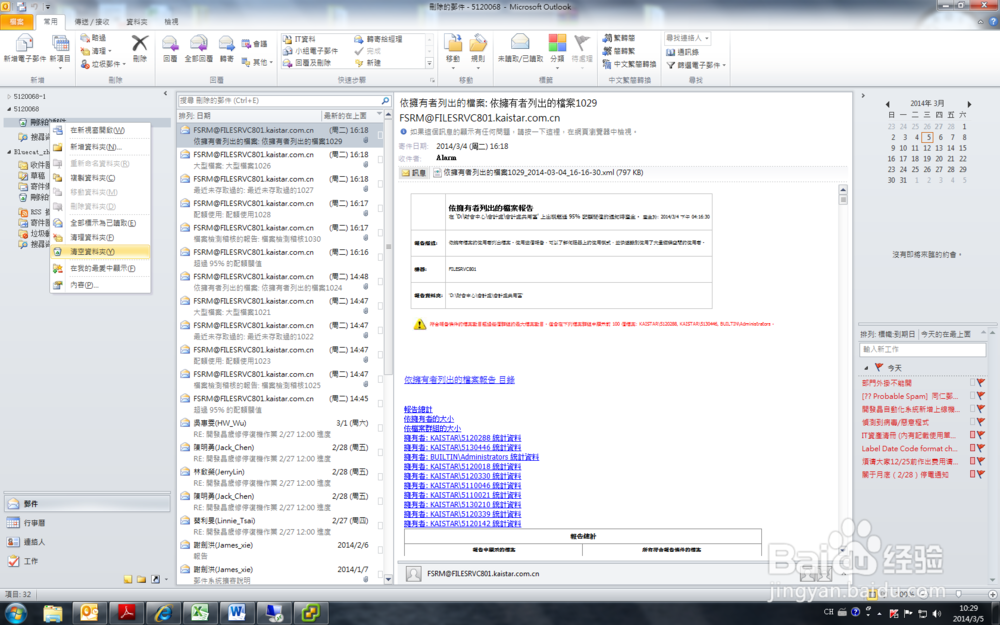The image size is (1000, 625).
Task: Click the 轉寄 (Forward) ribbon icon
Action: pos(226,44)
